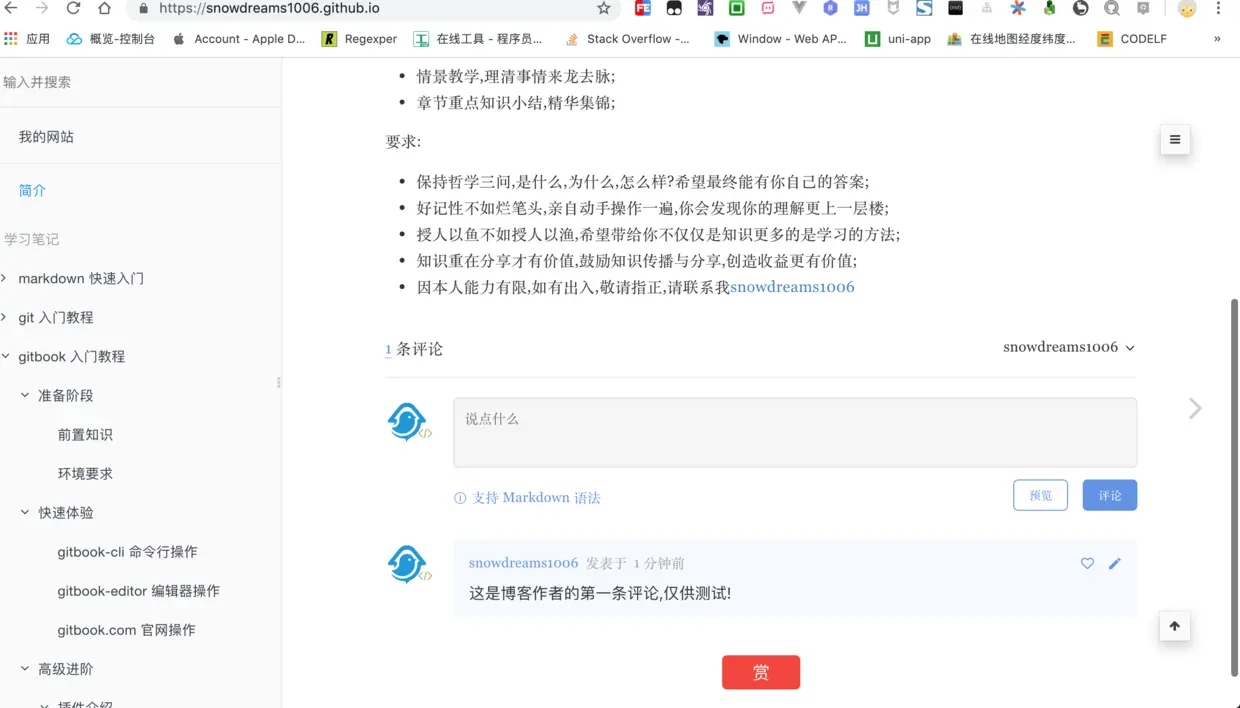Screen dimensions: 1240x708
Task: Click the 评论 submit button
Action: [1109, 495]
